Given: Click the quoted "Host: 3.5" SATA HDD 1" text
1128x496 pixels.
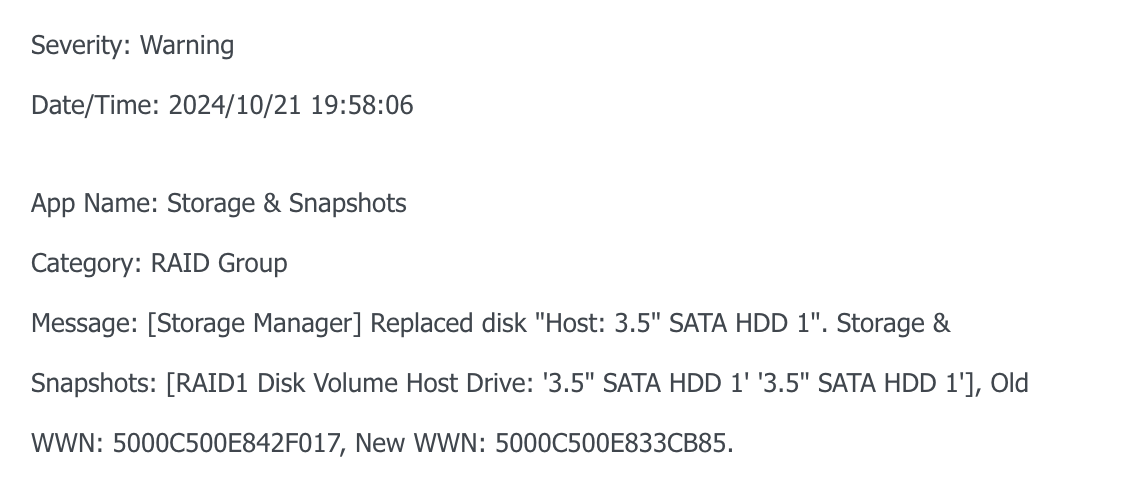Looking at the screenshot, I should click(681, 323).
